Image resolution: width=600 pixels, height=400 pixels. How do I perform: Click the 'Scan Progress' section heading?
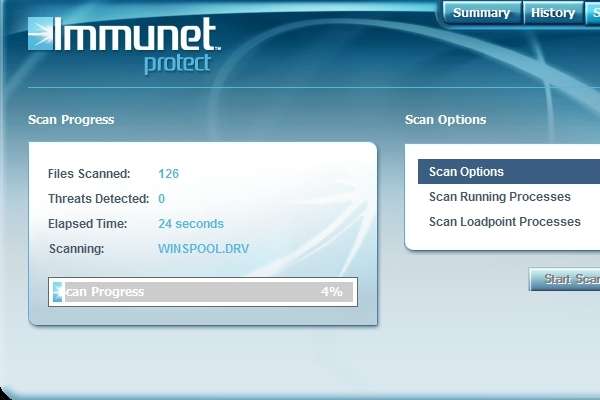(71, 119)
